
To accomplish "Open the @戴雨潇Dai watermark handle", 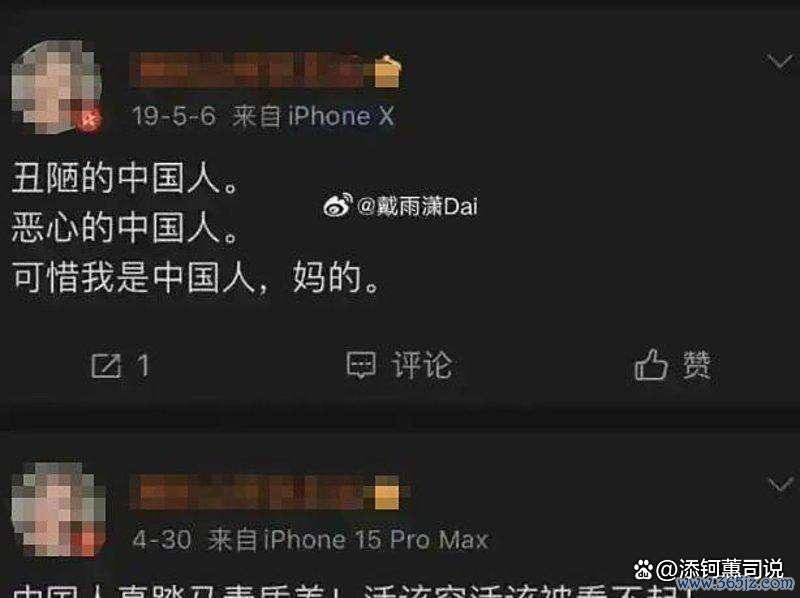I will point(418,206).
